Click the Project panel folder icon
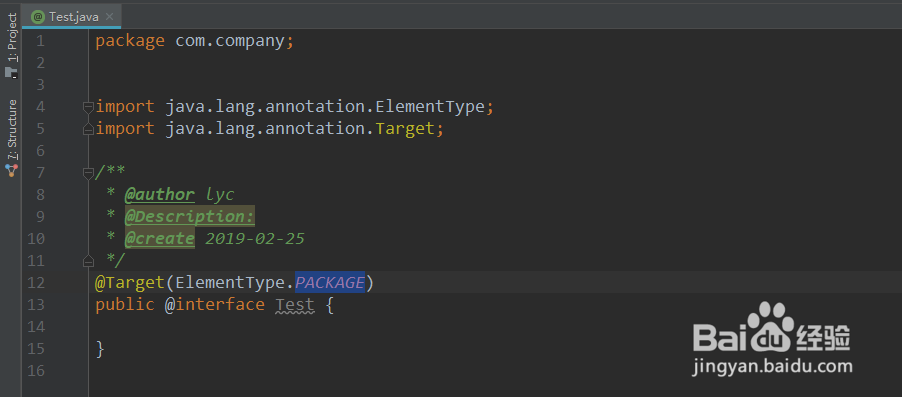 point(12,72)
